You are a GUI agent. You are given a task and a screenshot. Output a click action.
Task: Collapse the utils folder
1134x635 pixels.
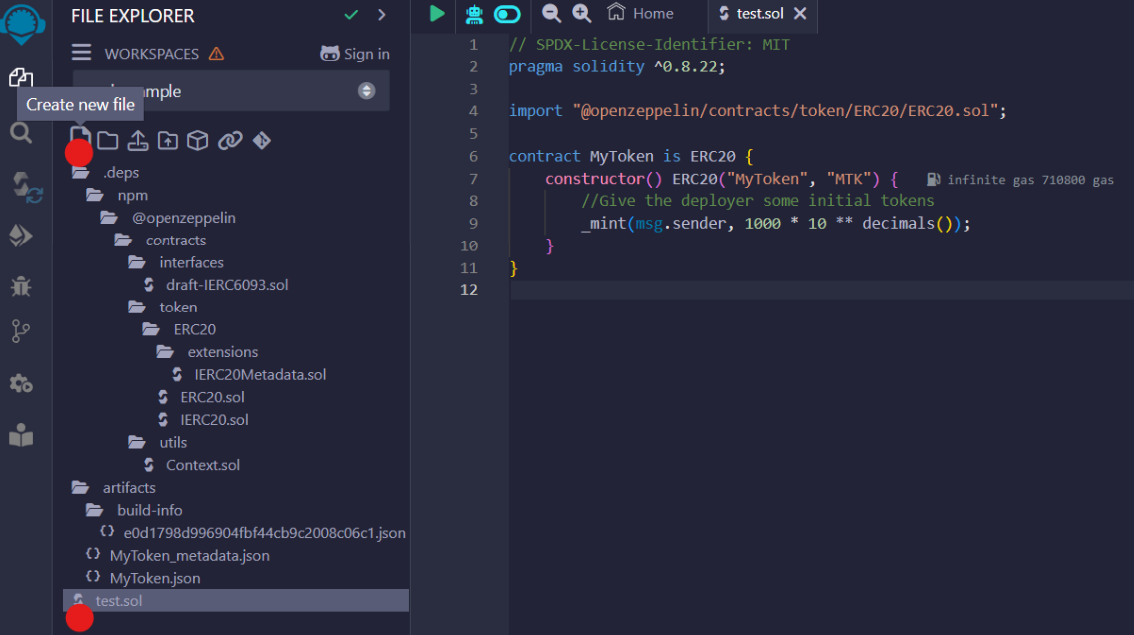tap(158, 443)
